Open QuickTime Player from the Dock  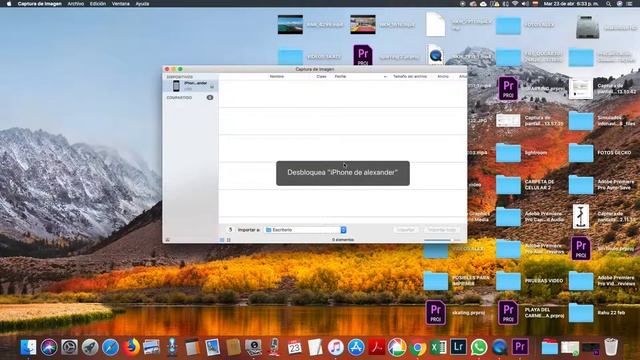point(499,347)
